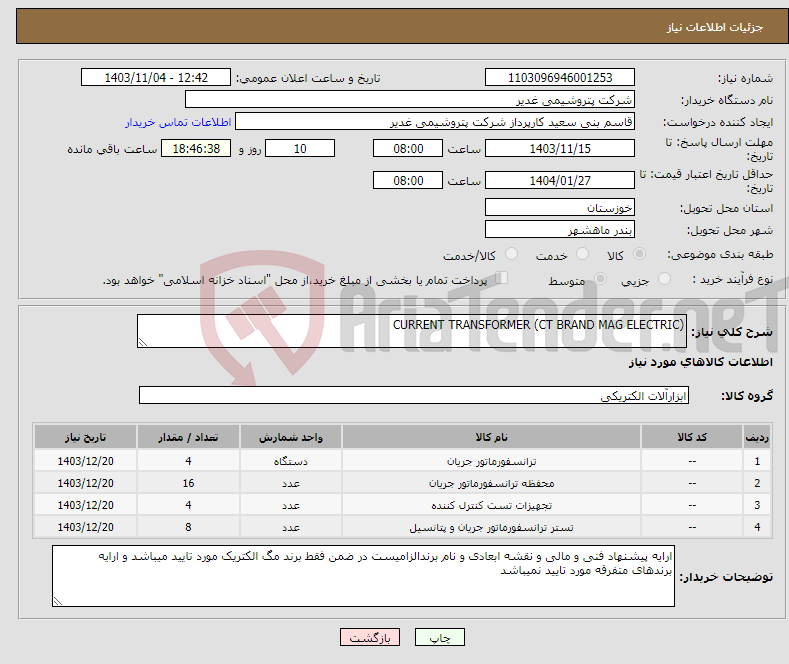Select the کالا radio button
Screen dimensions: 789x664
click(x=639, y=254)
